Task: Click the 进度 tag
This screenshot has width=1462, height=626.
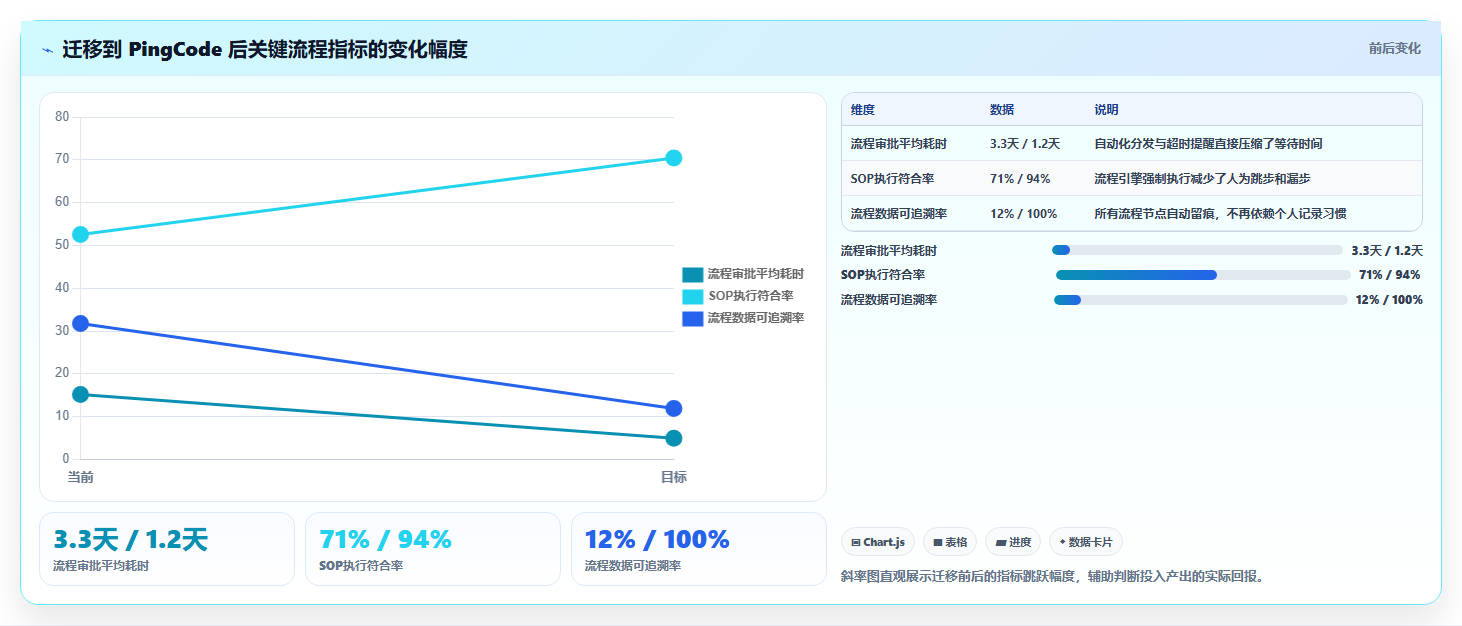Action: point(1013,542)
